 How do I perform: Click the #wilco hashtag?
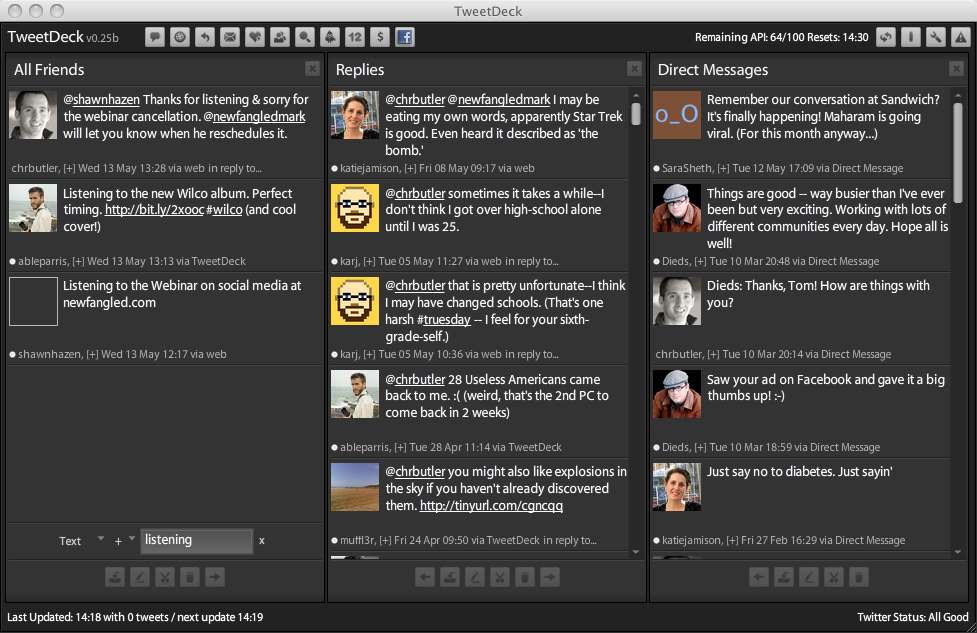pyautogui.click(x=224, y=210)
